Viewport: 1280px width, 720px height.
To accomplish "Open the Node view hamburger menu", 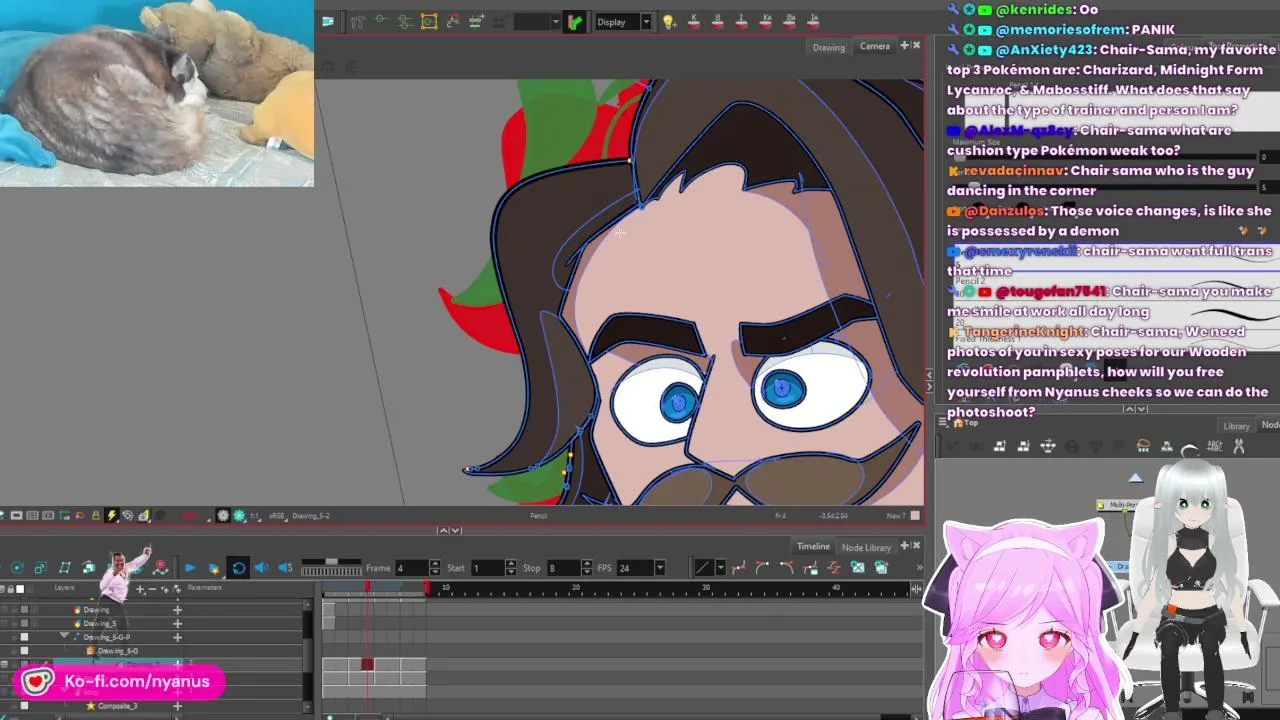I will pyautogui.click(x=943, y=423).
